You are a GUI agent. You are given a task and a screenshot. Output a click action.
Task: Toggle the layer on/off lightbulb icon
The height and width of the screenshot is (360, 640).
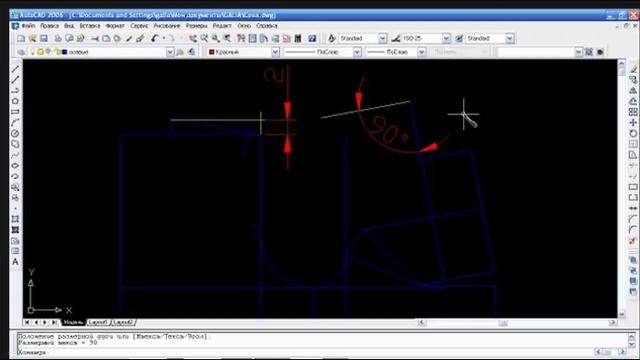(x=33, y=52)
